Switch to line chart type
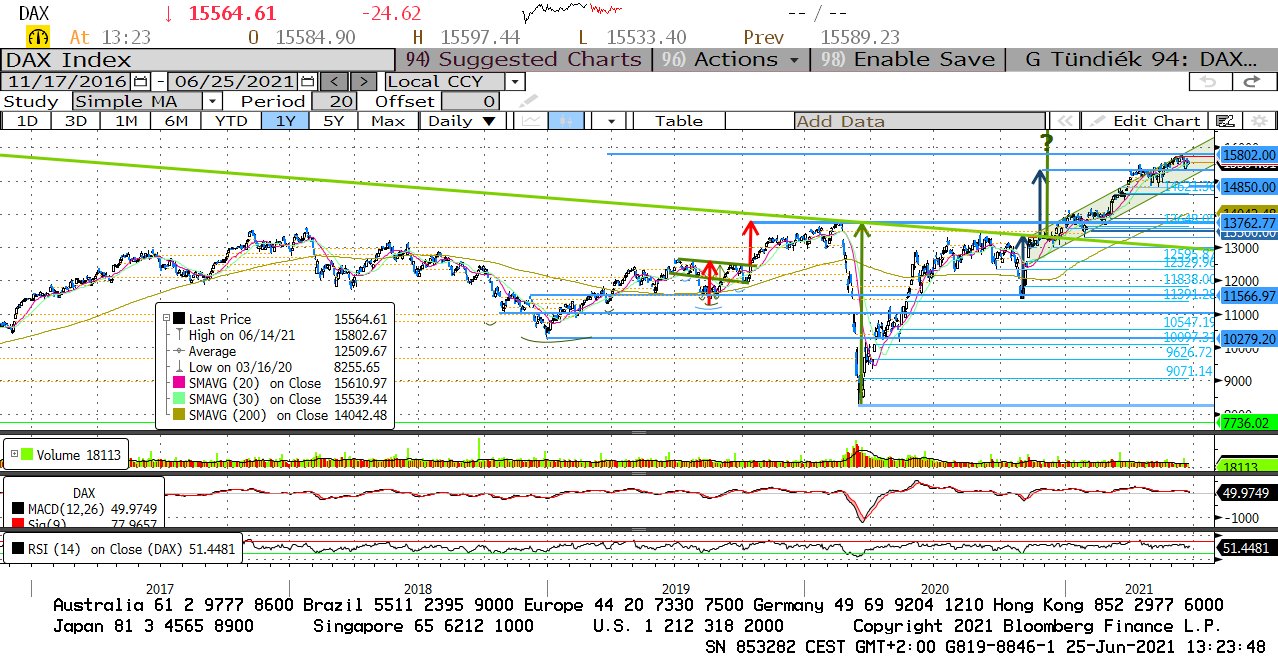The width and height of the screenshot is (1278, 670). click(531, 121)
